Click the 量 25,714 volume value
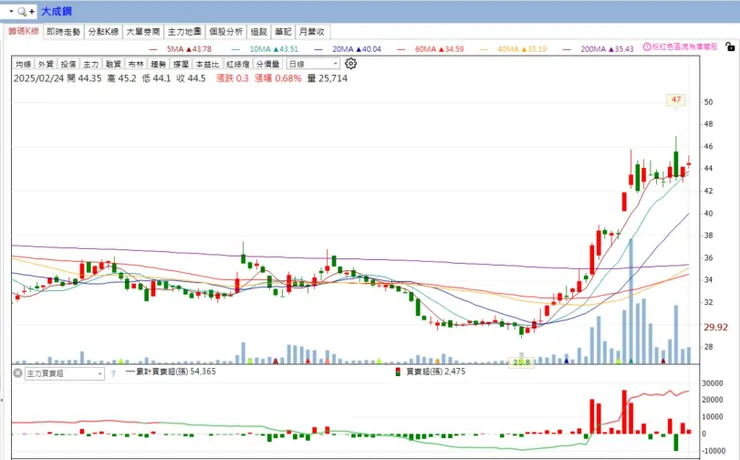Image resolution: width=740 pixels, height=460 pixels. [327, 78]
